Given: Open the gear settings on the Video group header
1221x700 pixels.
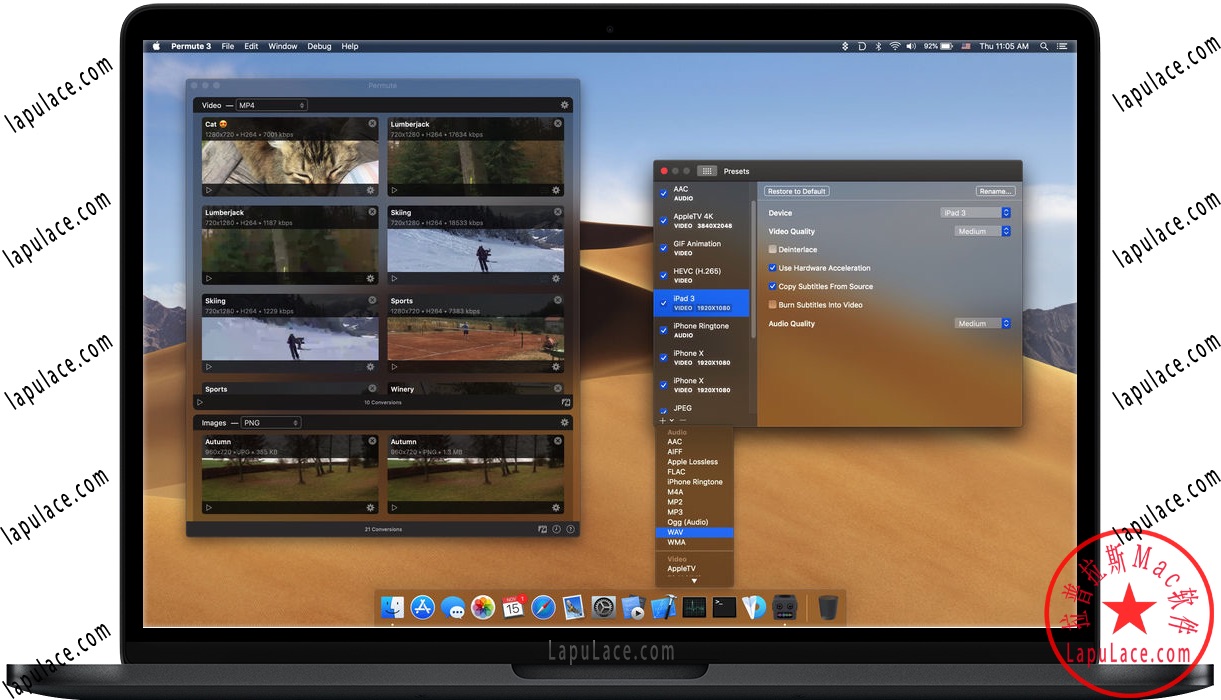Looking at the screenshot, I should [x=564, y=105].
